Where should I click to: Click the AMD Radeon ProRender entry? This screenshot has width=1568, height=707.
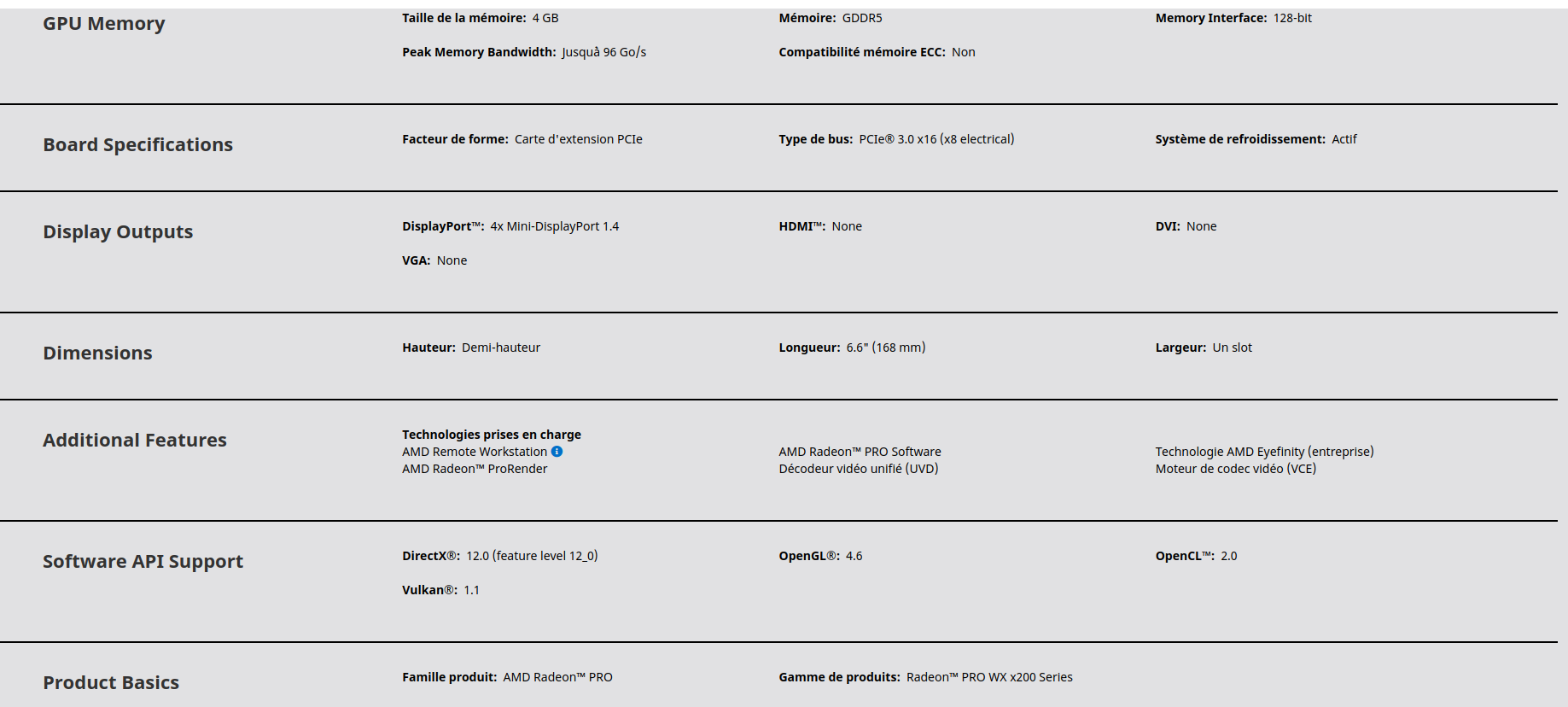475,469
